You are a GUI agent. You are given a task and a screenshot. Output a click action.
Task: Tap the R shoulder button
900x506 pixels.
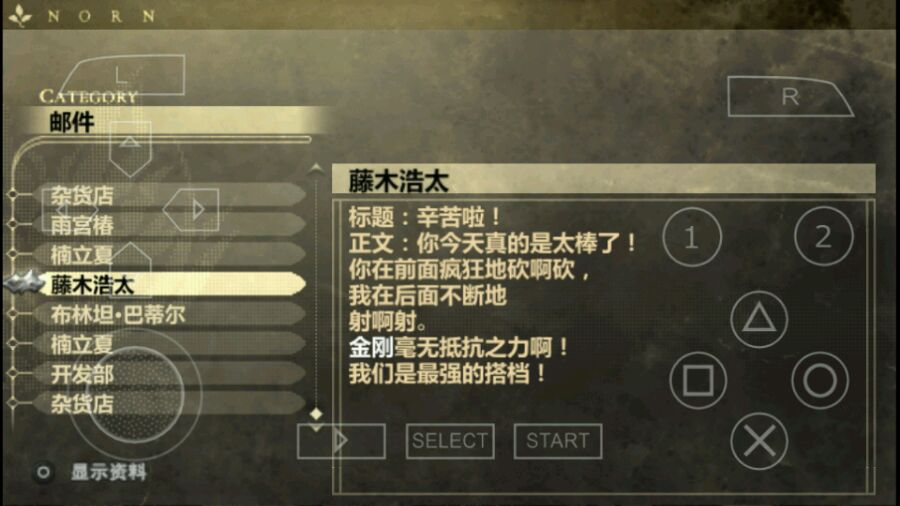pos(790,96)
